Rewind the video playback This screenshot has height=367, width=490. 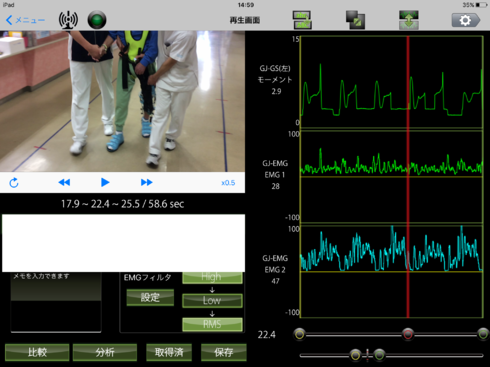click(64, 182)
